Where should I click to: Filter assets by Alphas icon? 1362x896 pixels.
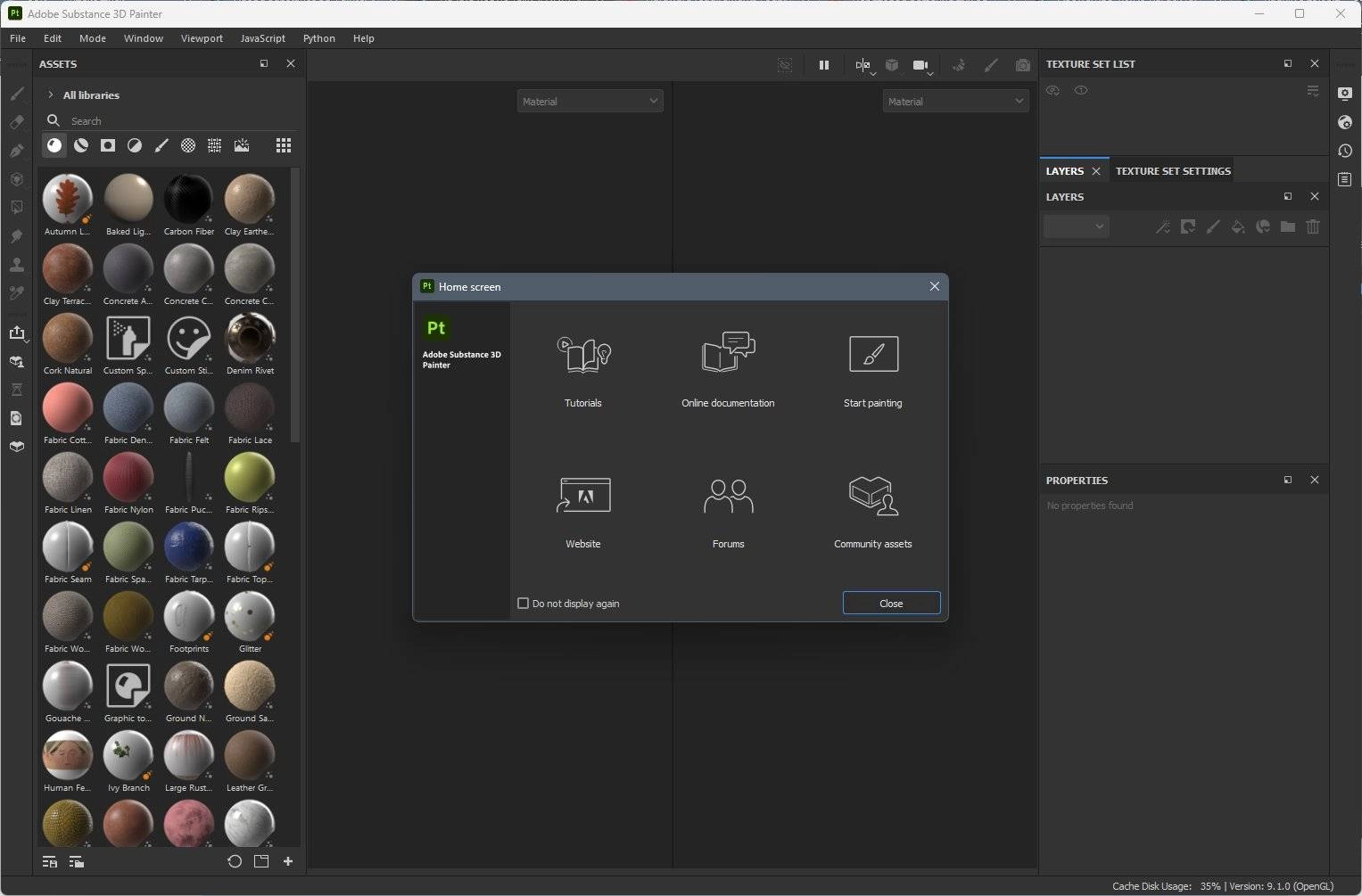tap(188, 145)
